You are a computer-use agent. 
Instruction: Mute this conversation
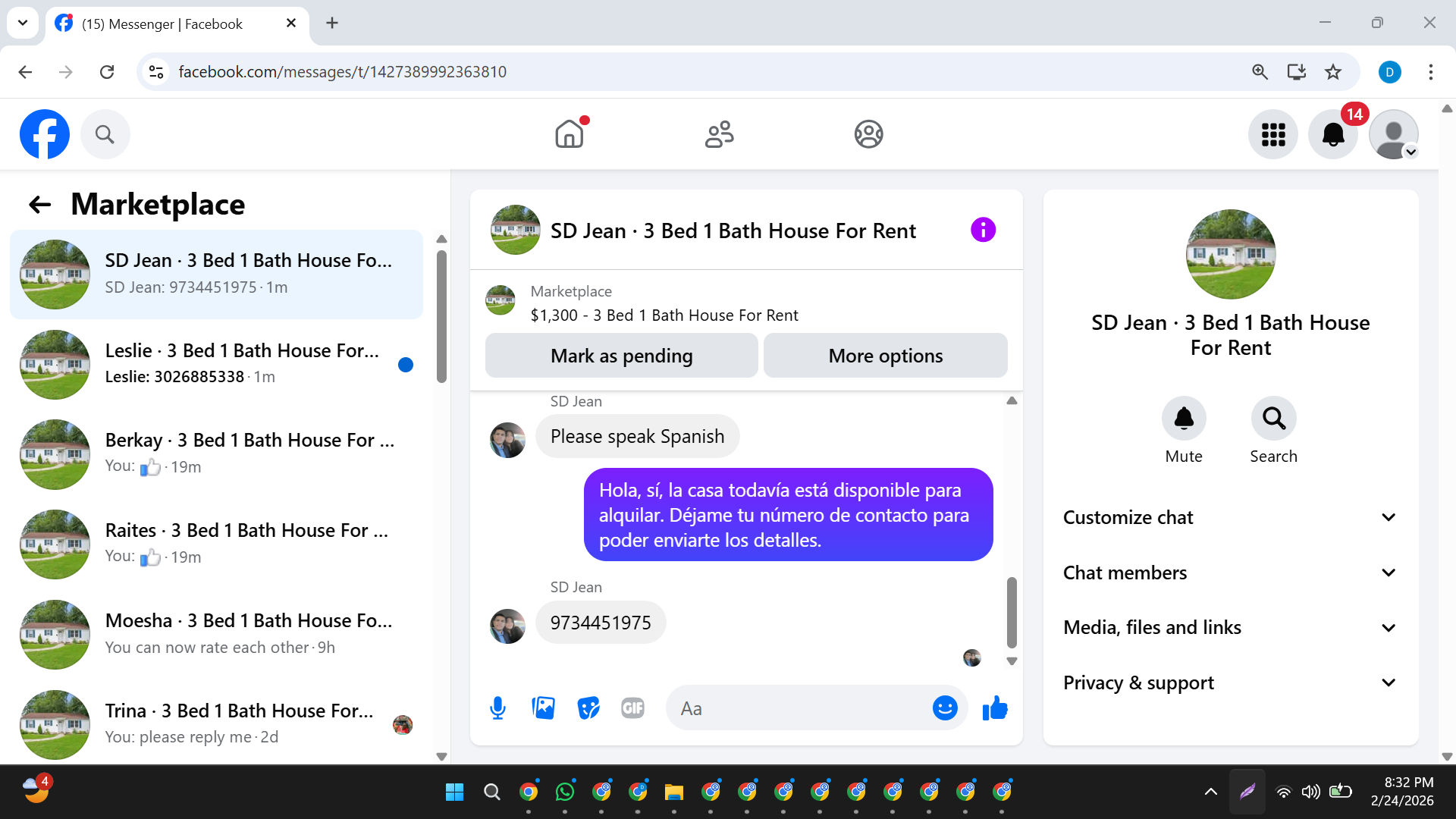[x=1184, y=419]
